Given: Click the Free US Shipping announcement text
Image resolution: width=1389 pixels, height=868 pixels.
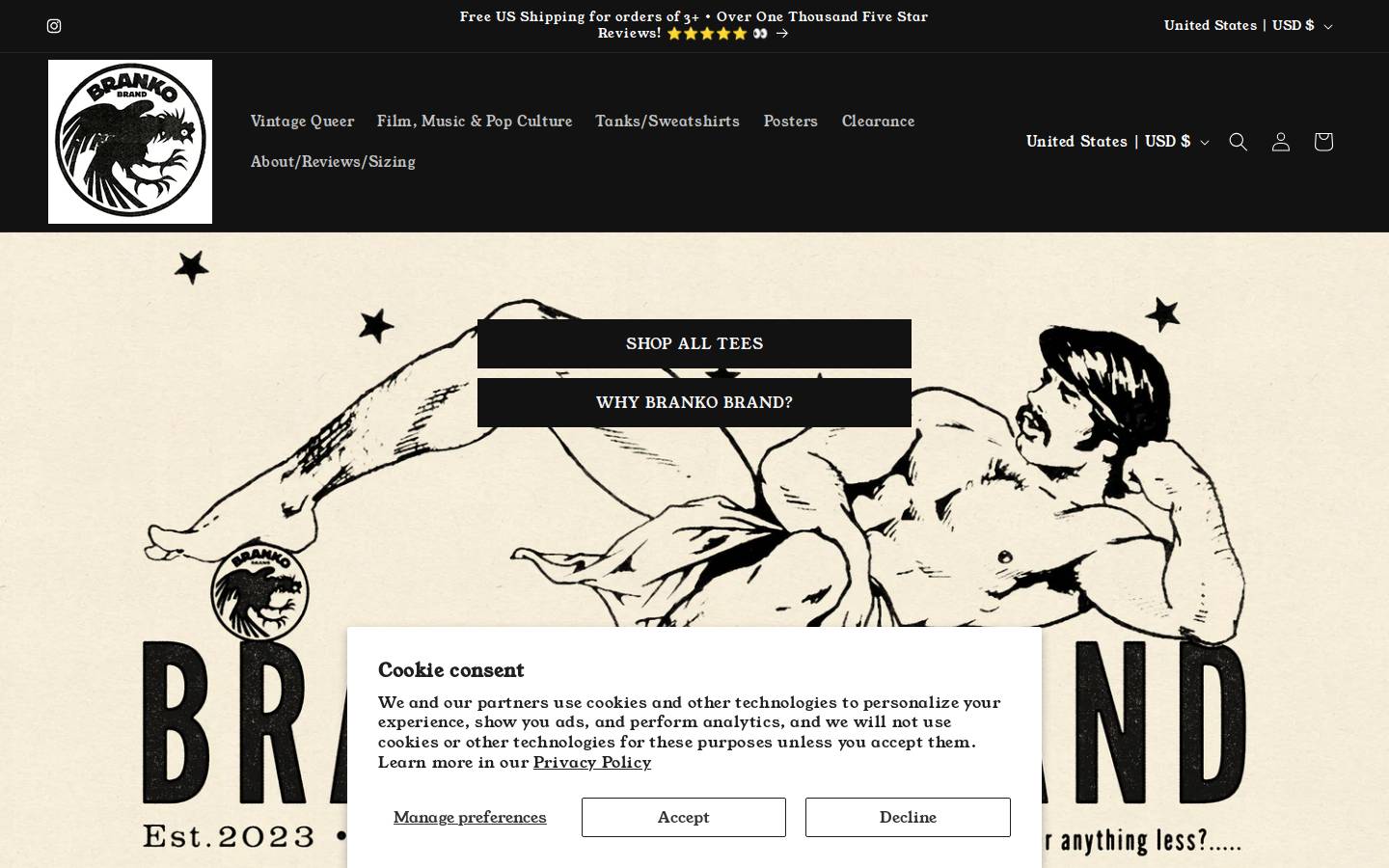Looking at the screenshot, I should pyautogui.click(x=694, y=25).
